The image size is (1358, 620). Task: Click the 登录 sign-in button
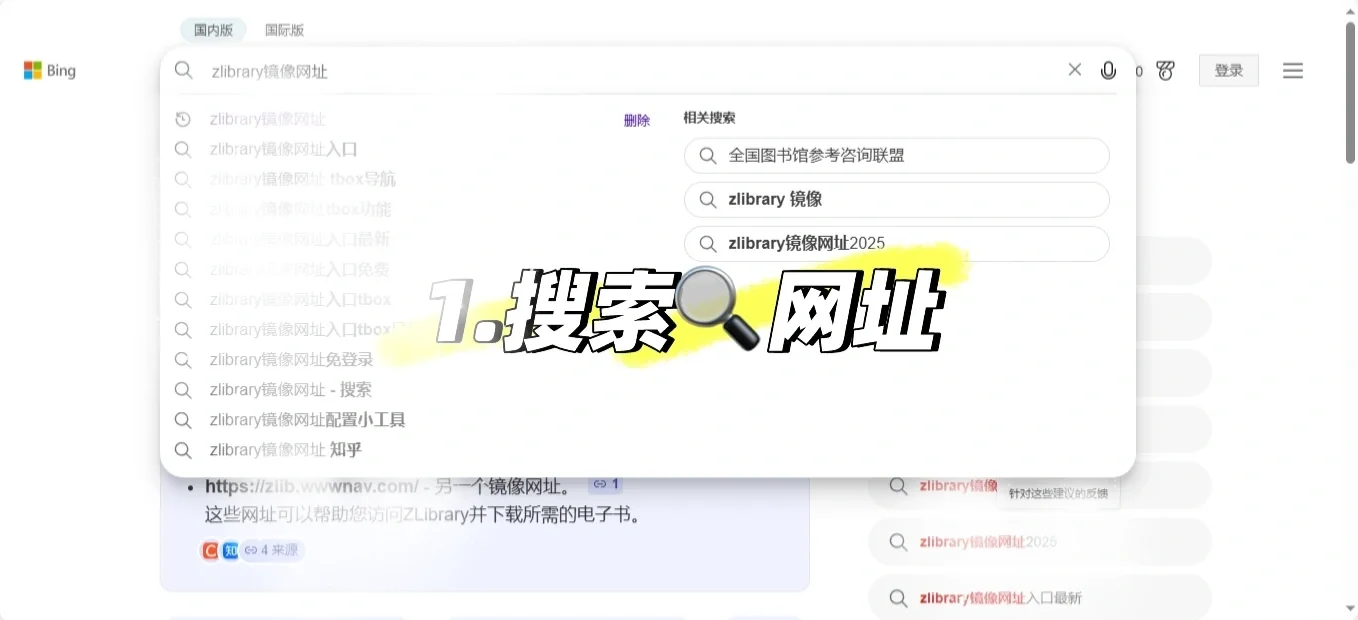[x=1229, y=70]
